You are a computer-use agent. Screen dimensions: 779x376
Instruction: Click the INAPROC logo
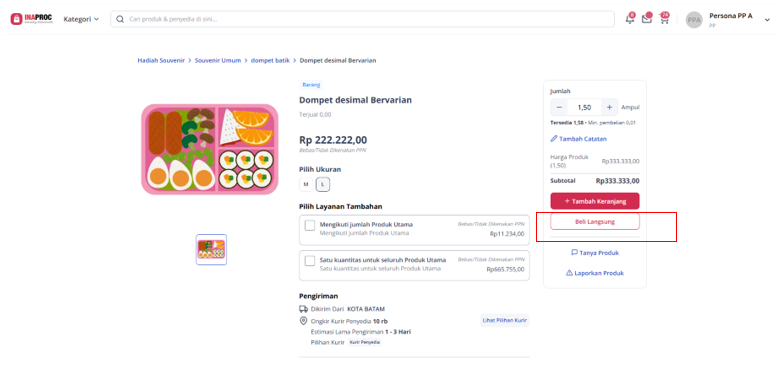click(x=32, y=19)
